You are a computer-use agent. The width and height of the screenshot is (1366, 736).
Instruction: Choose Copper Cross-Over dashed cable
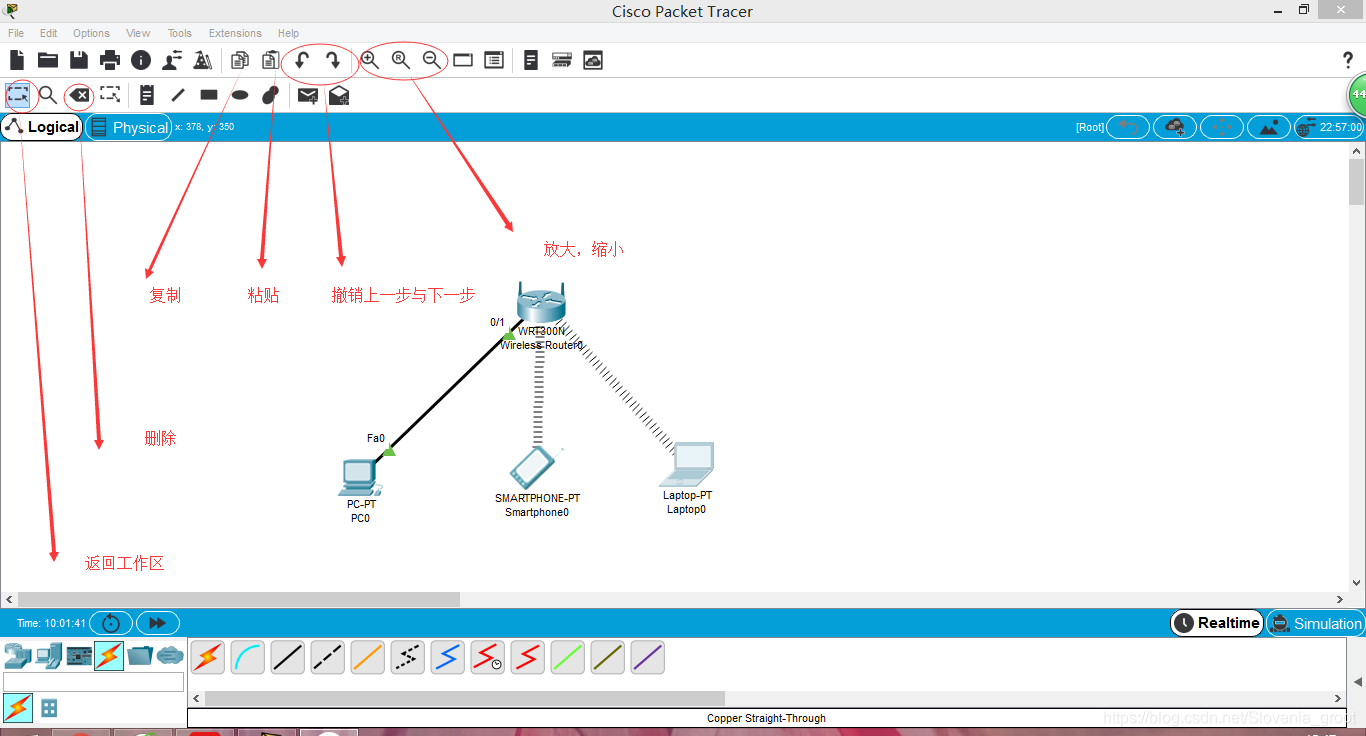328,657
